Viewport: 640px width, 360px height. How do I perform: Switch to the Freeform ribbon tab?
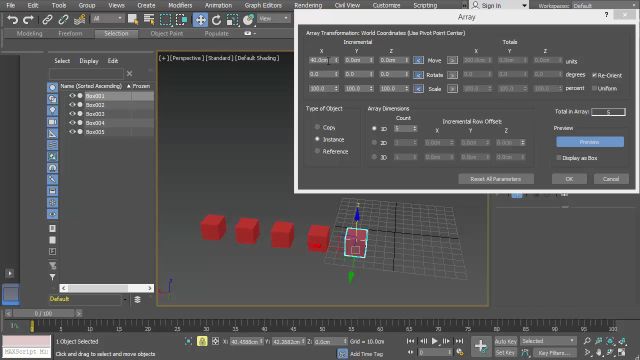click(x=70, y=33)
